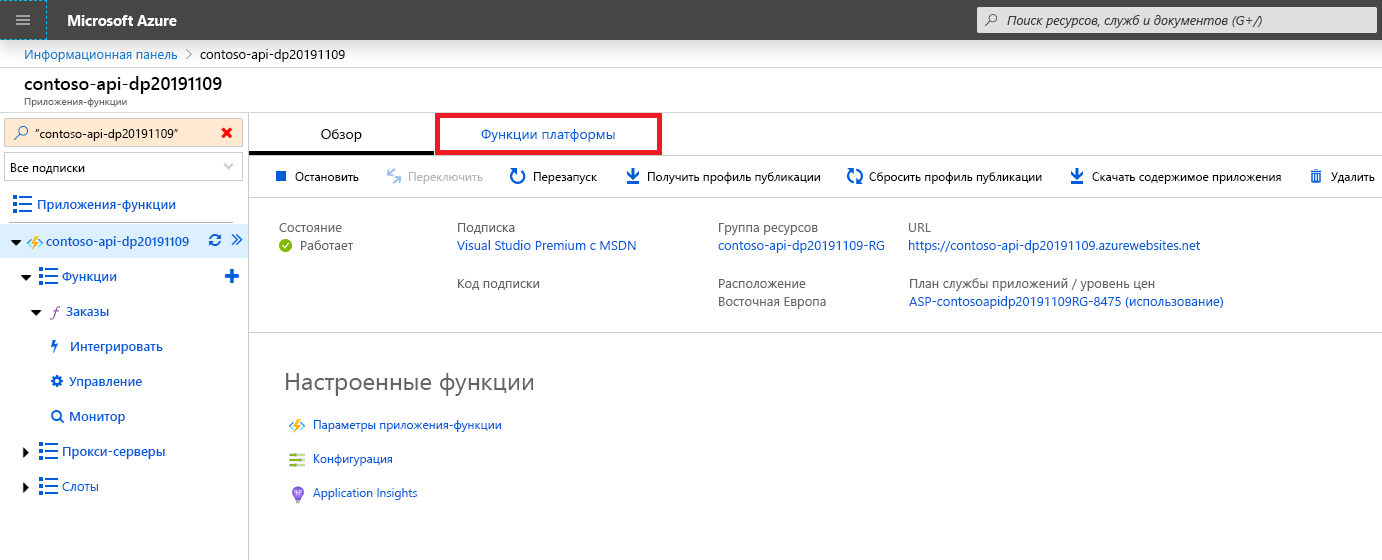This screenshot has width=1382, height=560.
Task: Click the list icon beside Слоты
Action: (48, 486)
